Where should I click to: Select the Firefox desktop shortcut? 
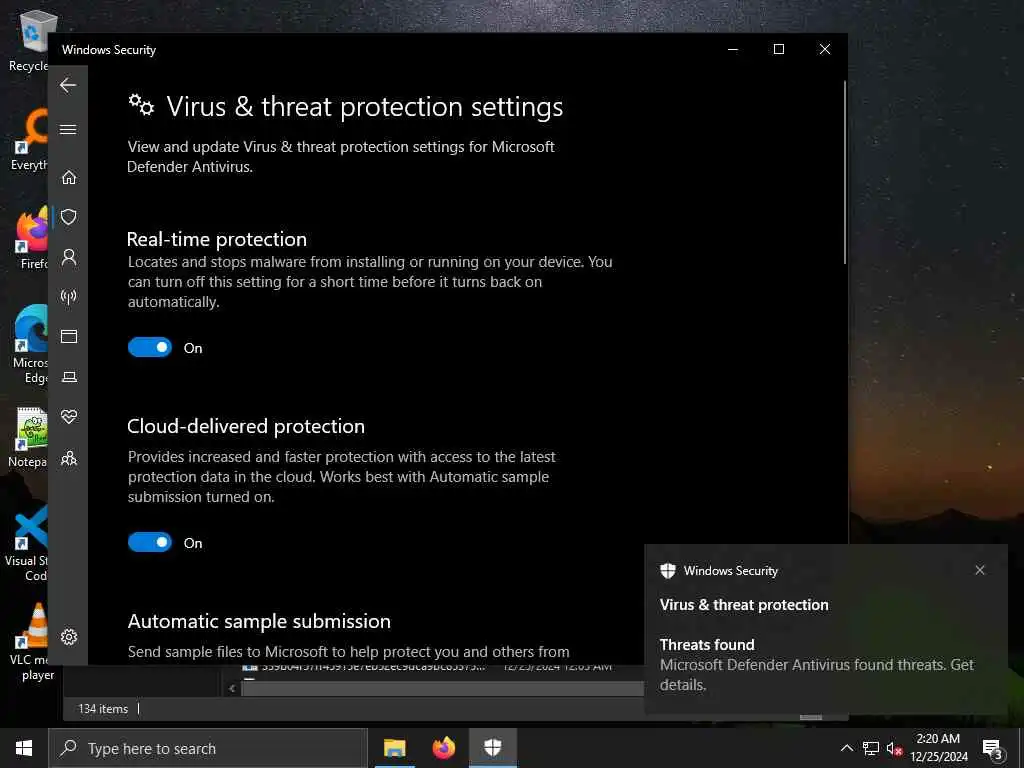pyautogui.click(x=33, y=238)
